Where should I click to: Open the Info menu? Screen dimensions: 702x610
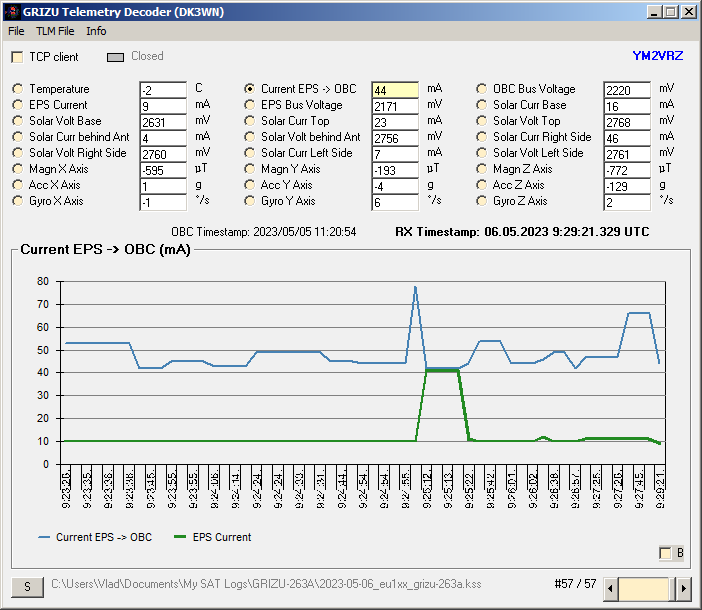pyautogui.click(x=96, y=31)
